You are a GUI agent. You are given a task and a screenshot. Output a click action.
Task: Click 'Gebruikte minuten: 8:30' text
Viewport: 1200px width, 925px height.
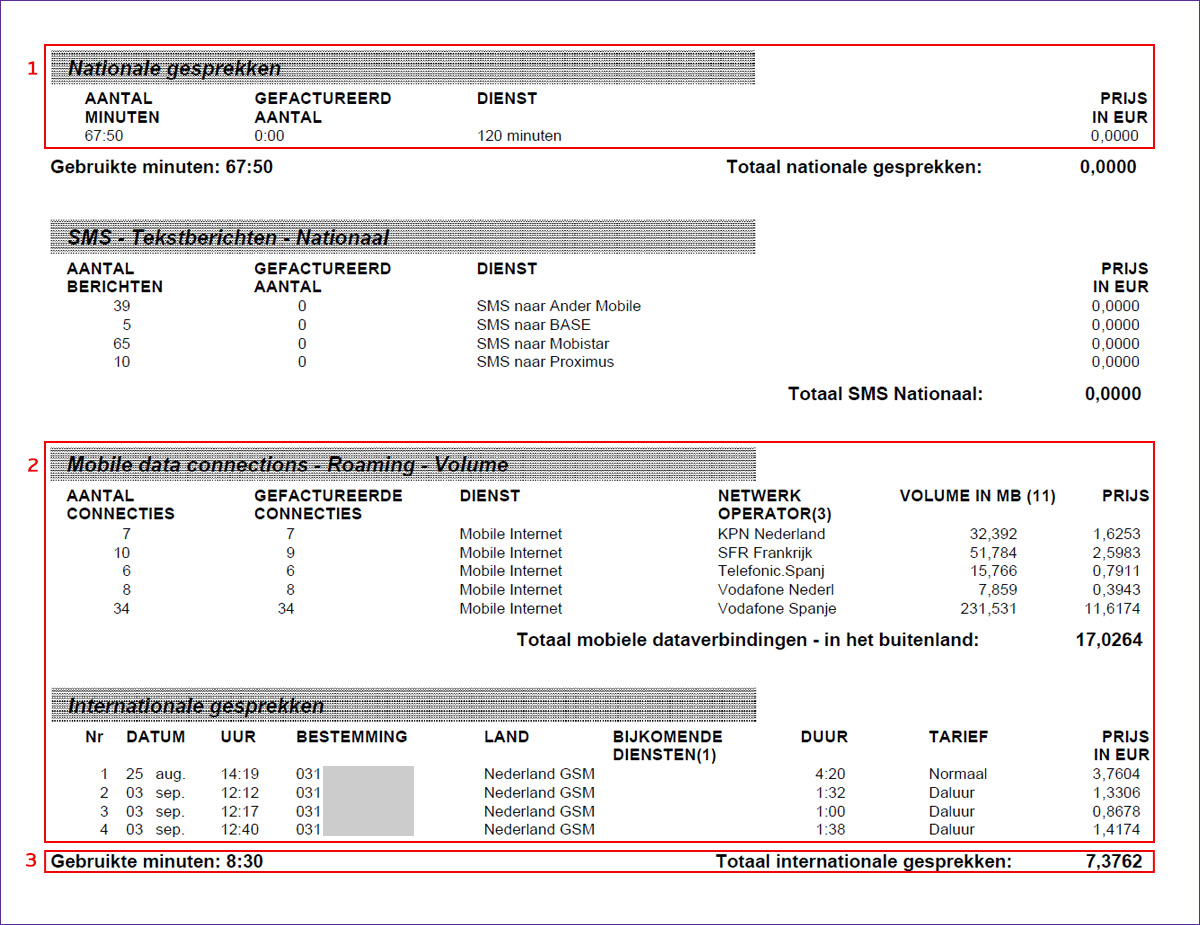157,861
